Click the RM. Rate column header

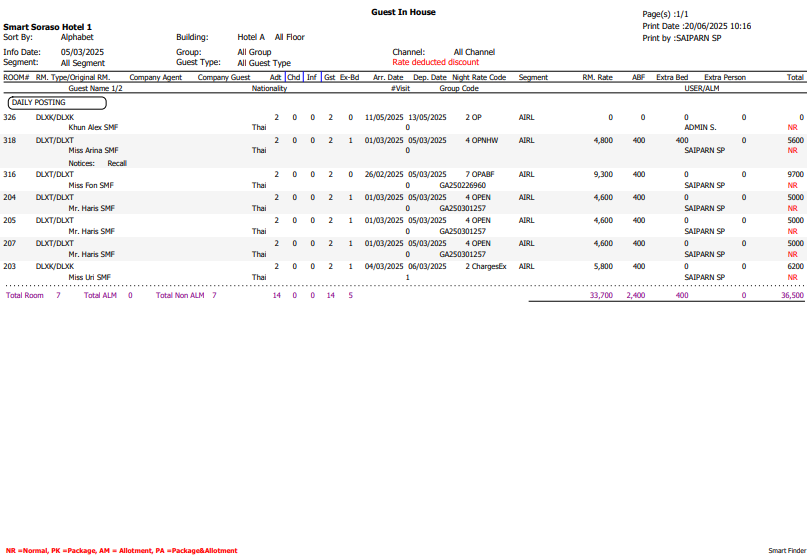pos(597,77)
